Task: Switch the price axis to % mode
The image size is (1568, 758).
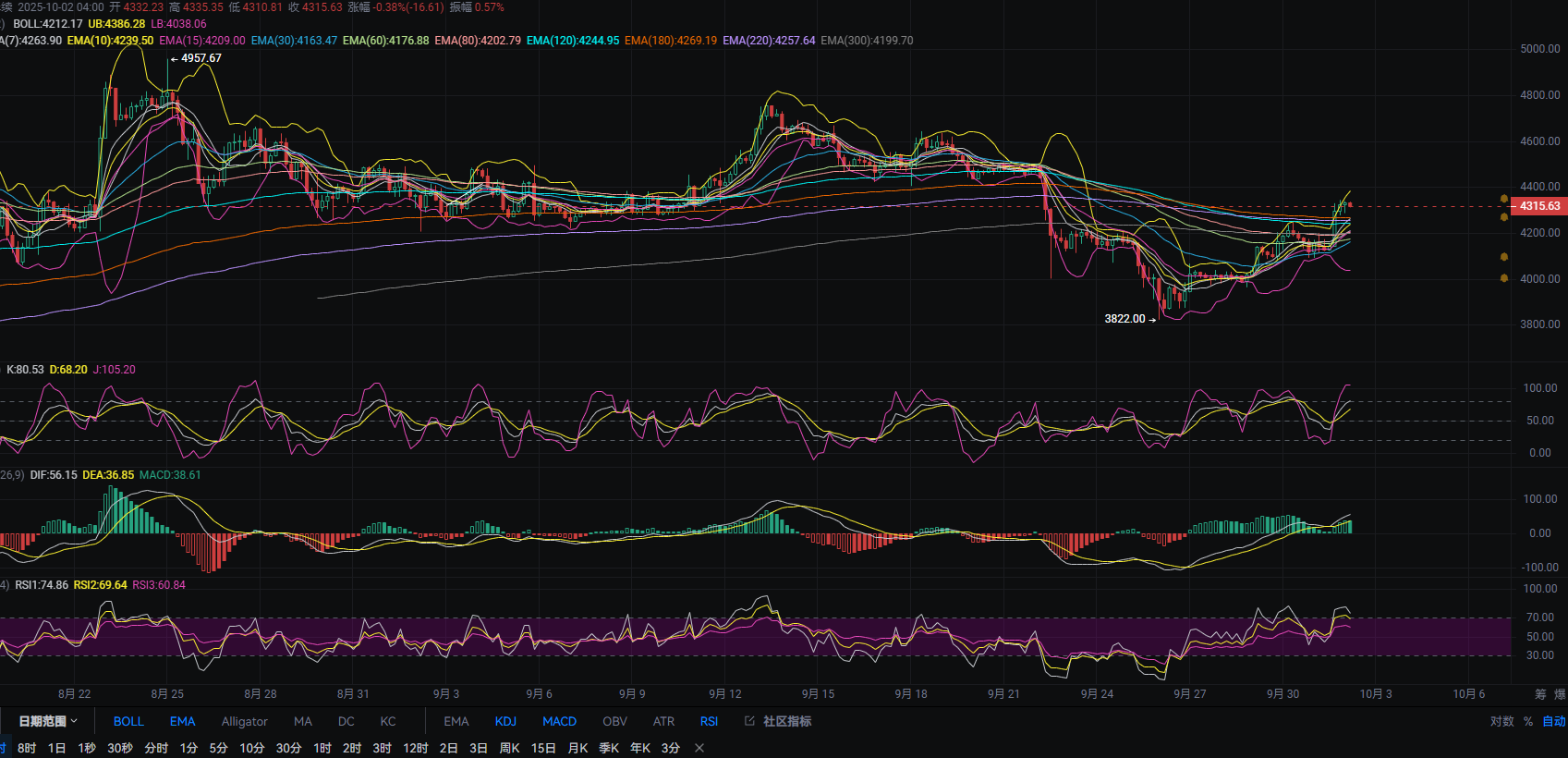Action: 1528,721
